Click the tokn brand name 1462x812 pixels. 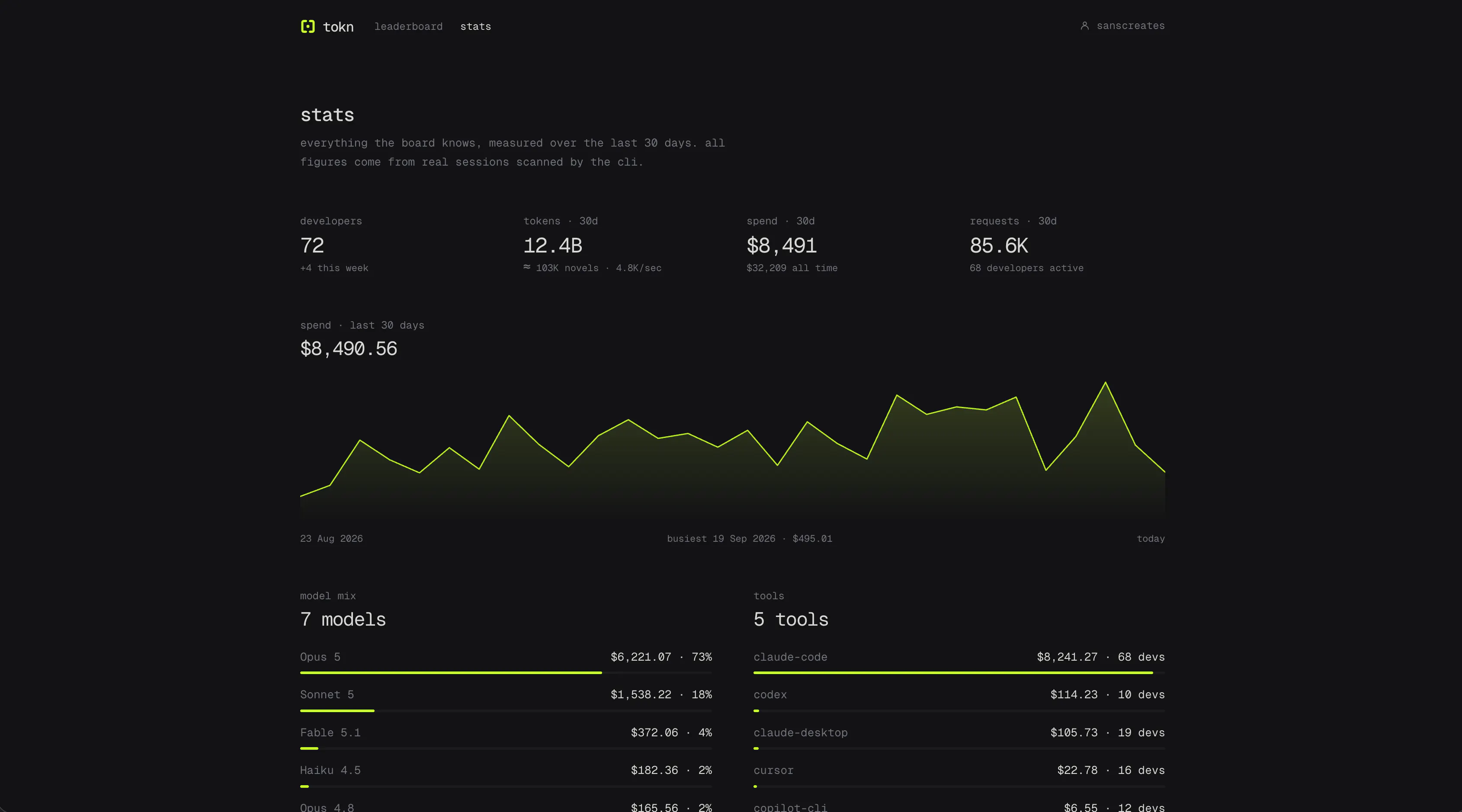338,27
